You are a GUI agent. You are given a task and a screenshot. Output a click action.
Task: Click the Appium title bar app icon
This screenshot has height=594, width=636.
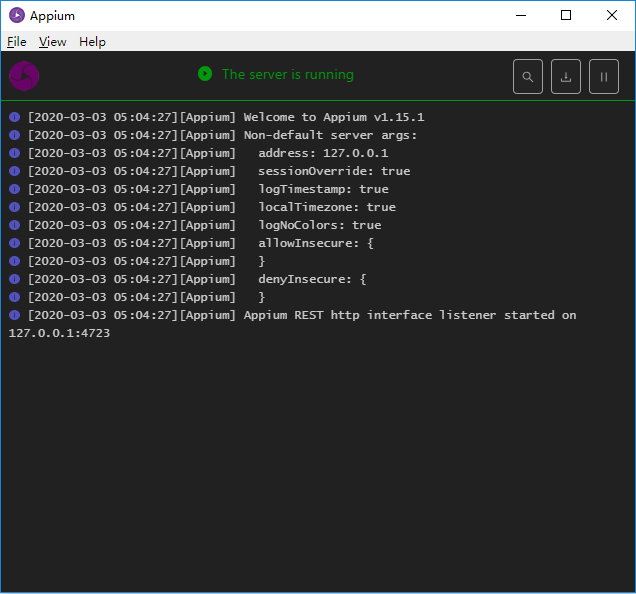17,15
